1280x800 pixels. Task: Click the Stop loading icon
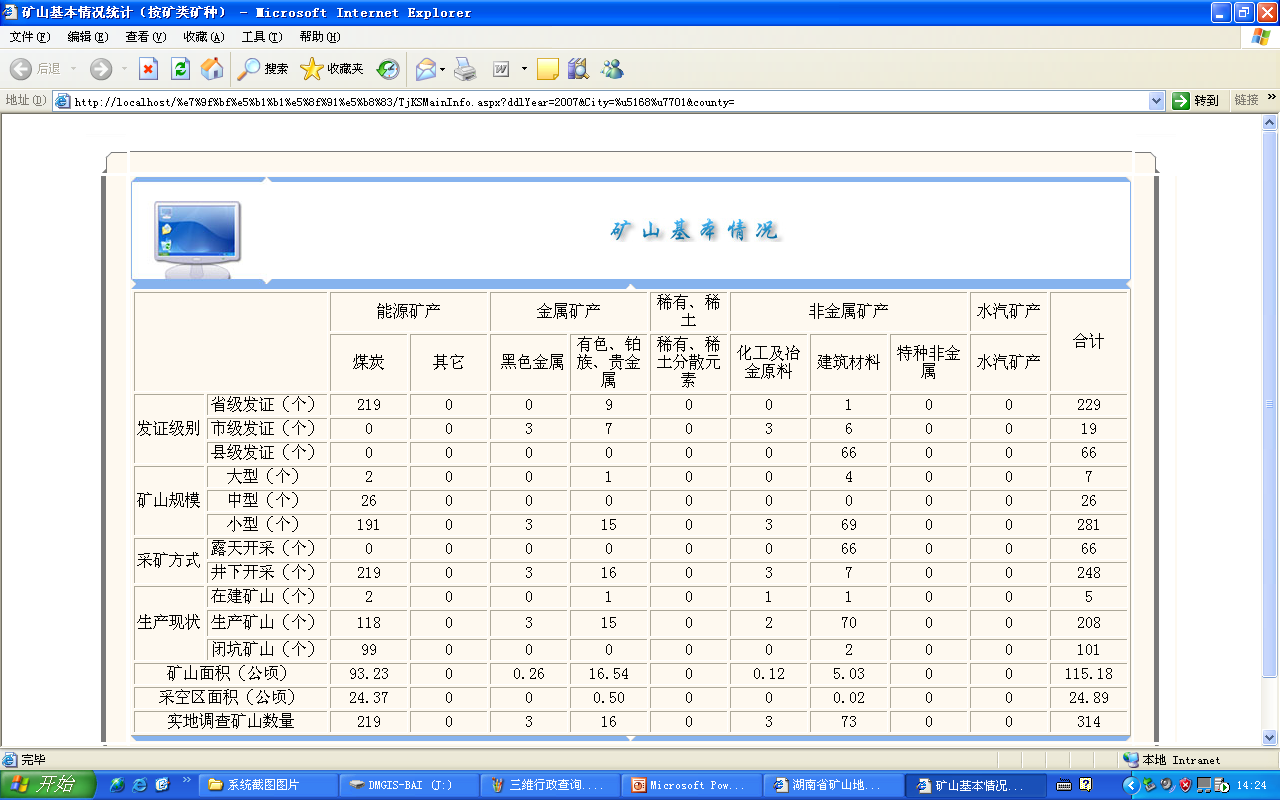tap(148, 69)
